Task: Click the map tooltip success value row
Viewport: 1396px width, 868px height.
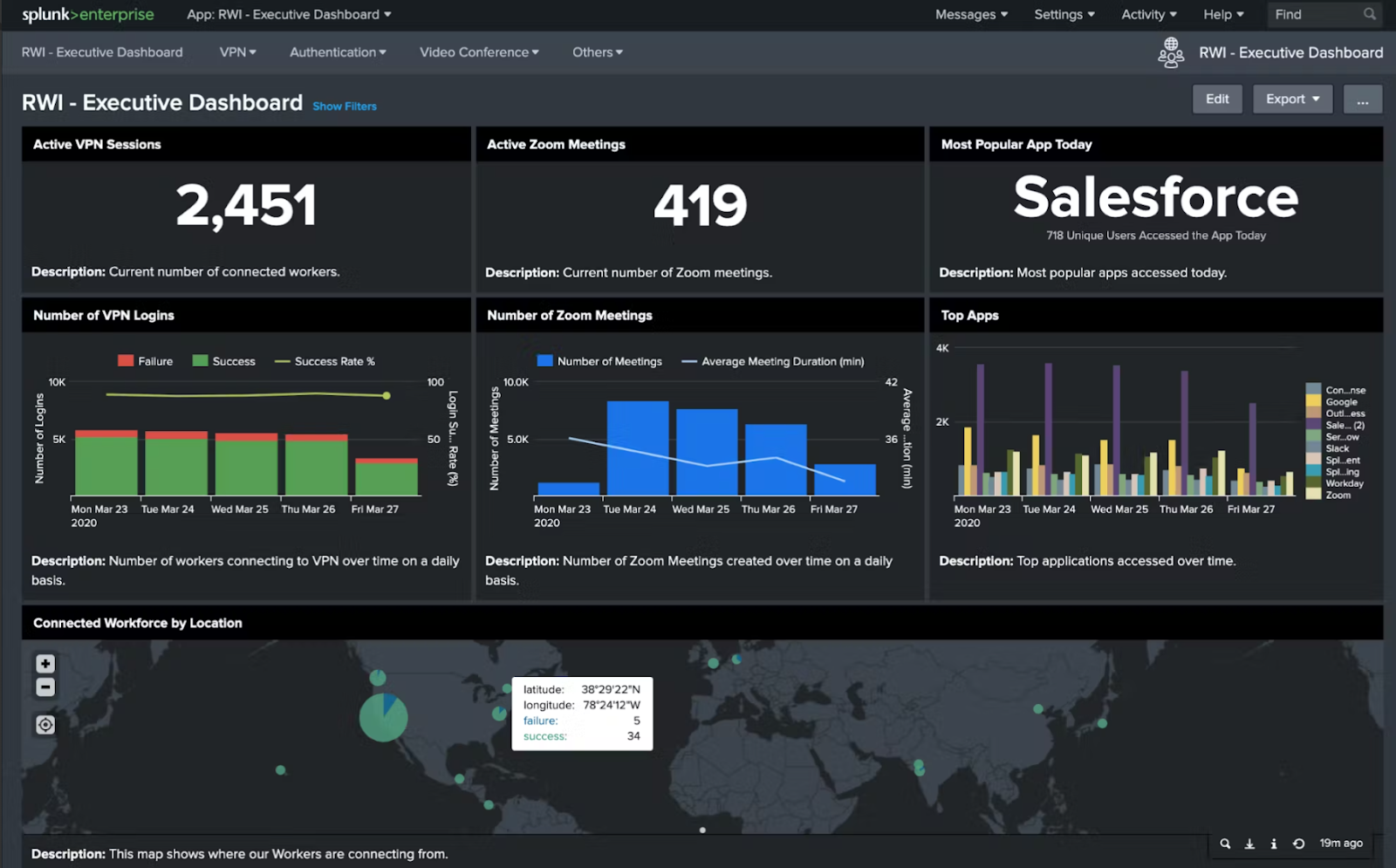Action: click(582, 736)
